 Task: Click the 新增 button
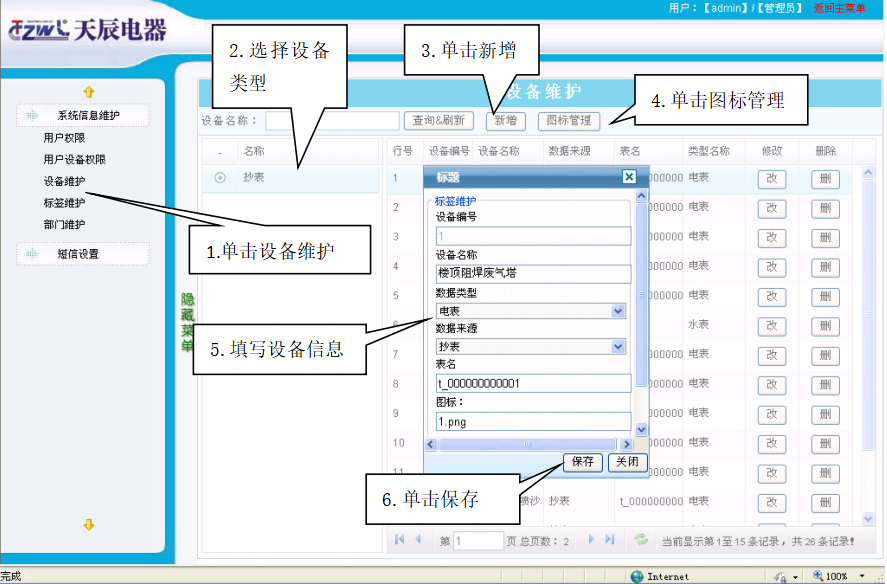coord(506,121)
